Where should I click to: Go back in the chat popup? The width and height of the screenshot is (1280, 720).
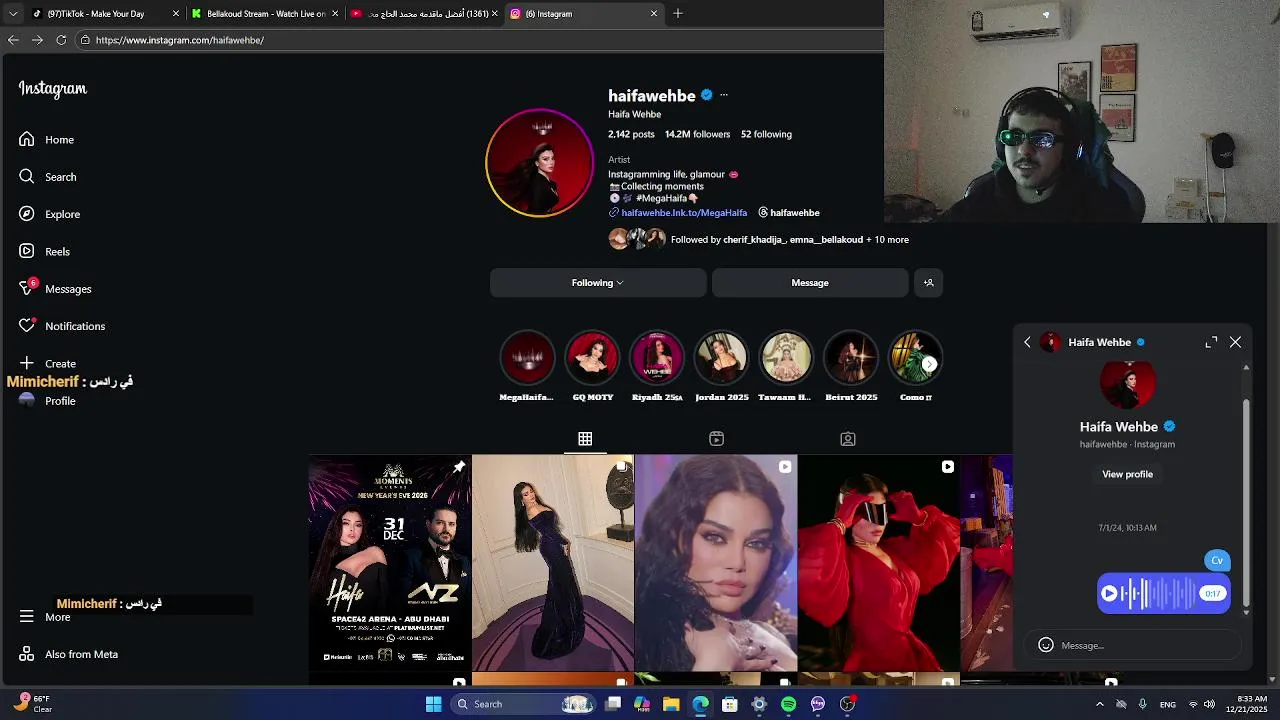click(1027, 342)
